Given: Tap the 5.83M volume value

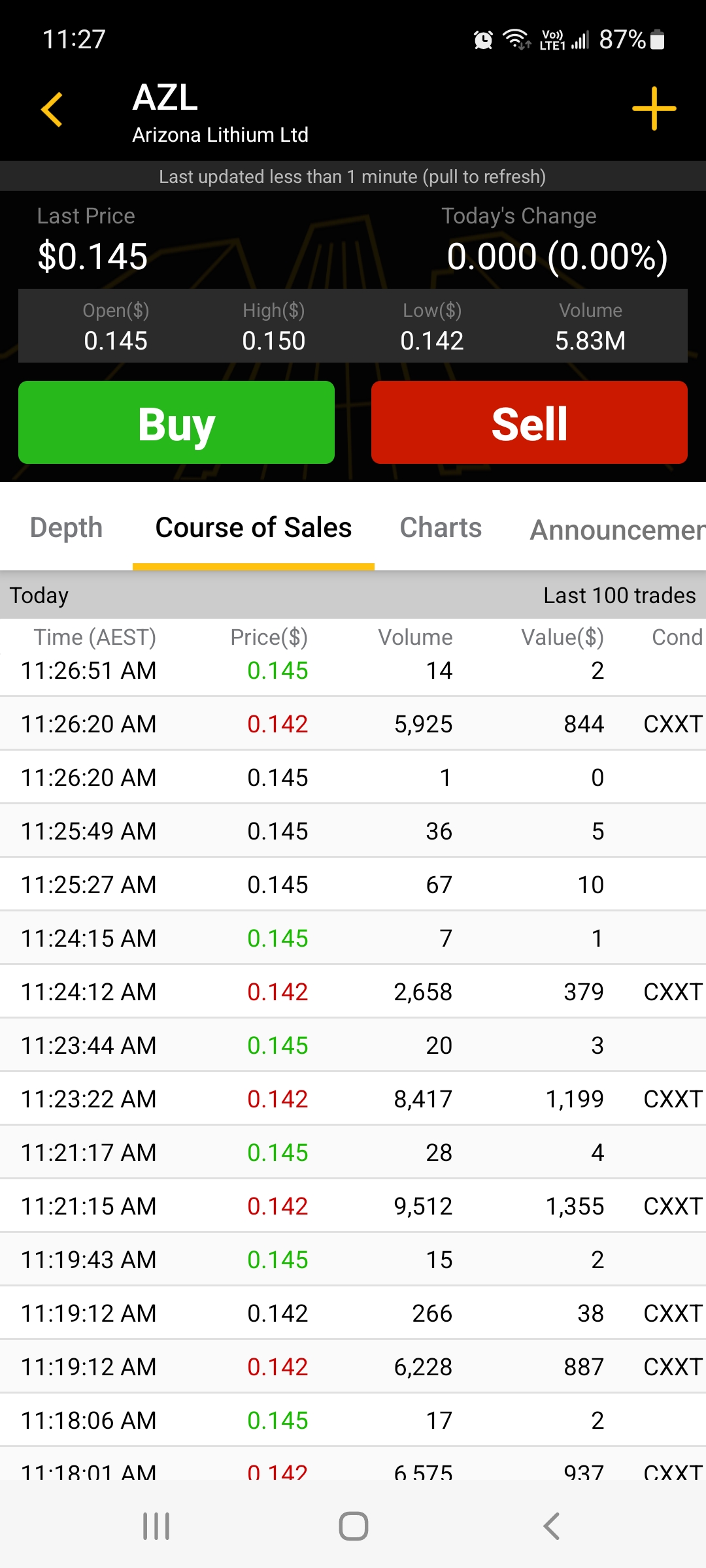Looking at the screenshot, I should [590, 340].
